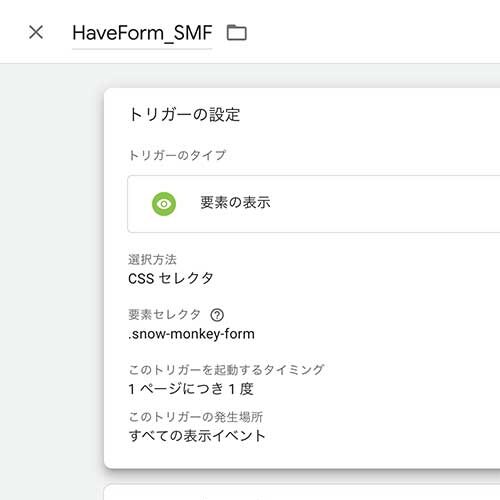Click the .snow-monkey-form selector value

pos(191,334)
